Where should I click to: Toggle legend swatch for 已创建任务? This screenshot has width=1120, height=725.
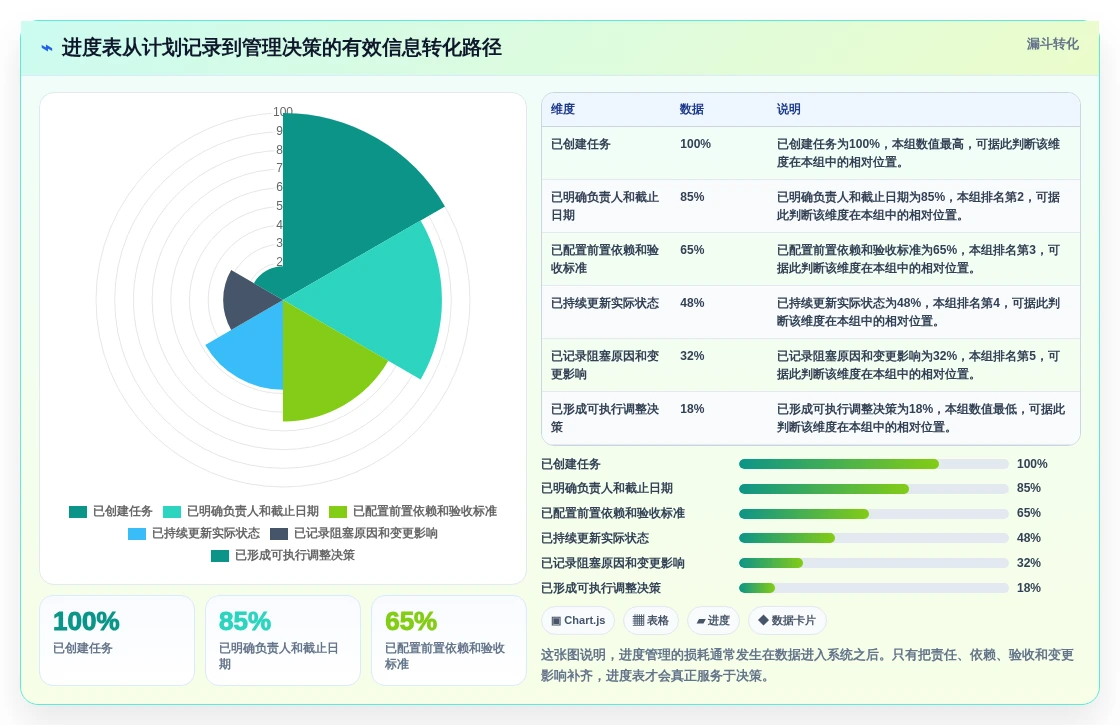pos(78,511)
